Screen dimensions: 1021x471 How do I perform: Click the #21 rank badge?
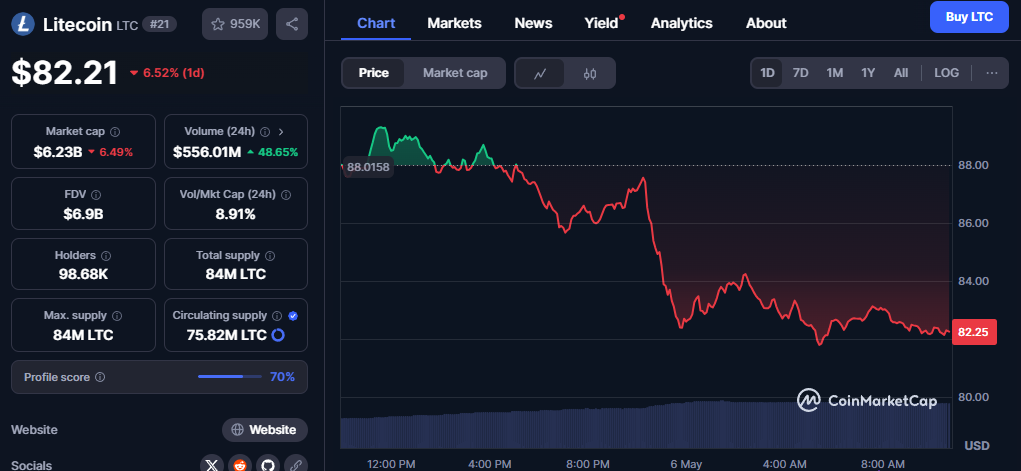tap(160, 25)
